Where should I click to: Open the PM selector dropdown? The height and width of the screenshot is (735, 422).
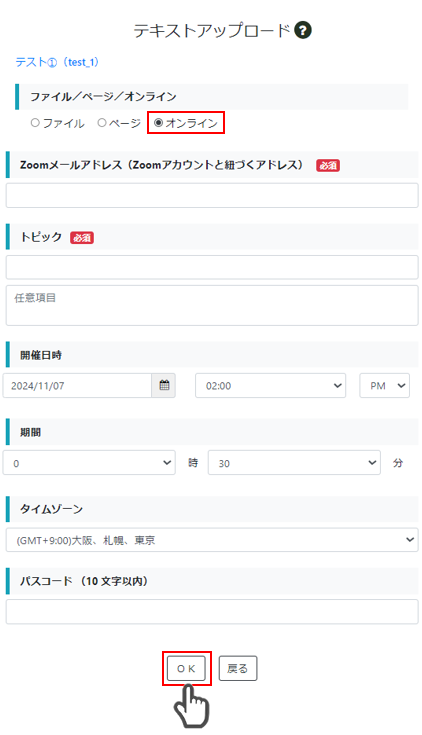384,385
